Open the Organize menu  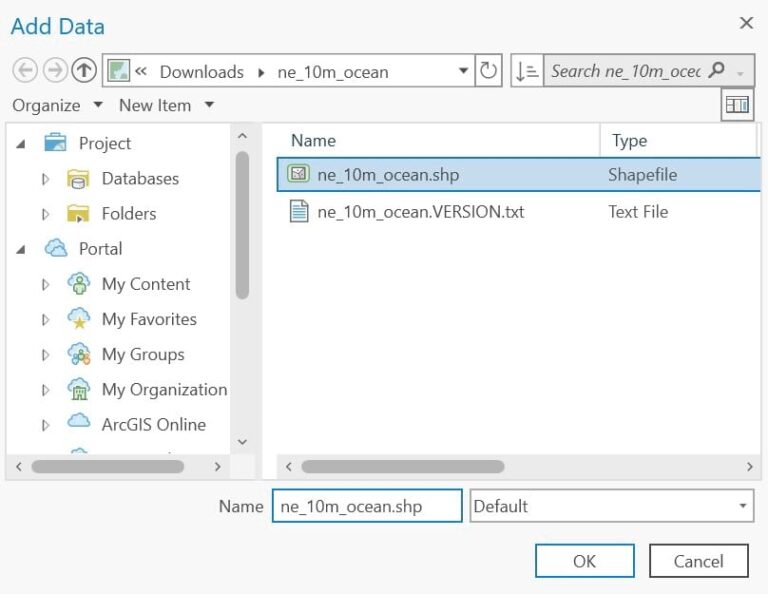[57, 105]
